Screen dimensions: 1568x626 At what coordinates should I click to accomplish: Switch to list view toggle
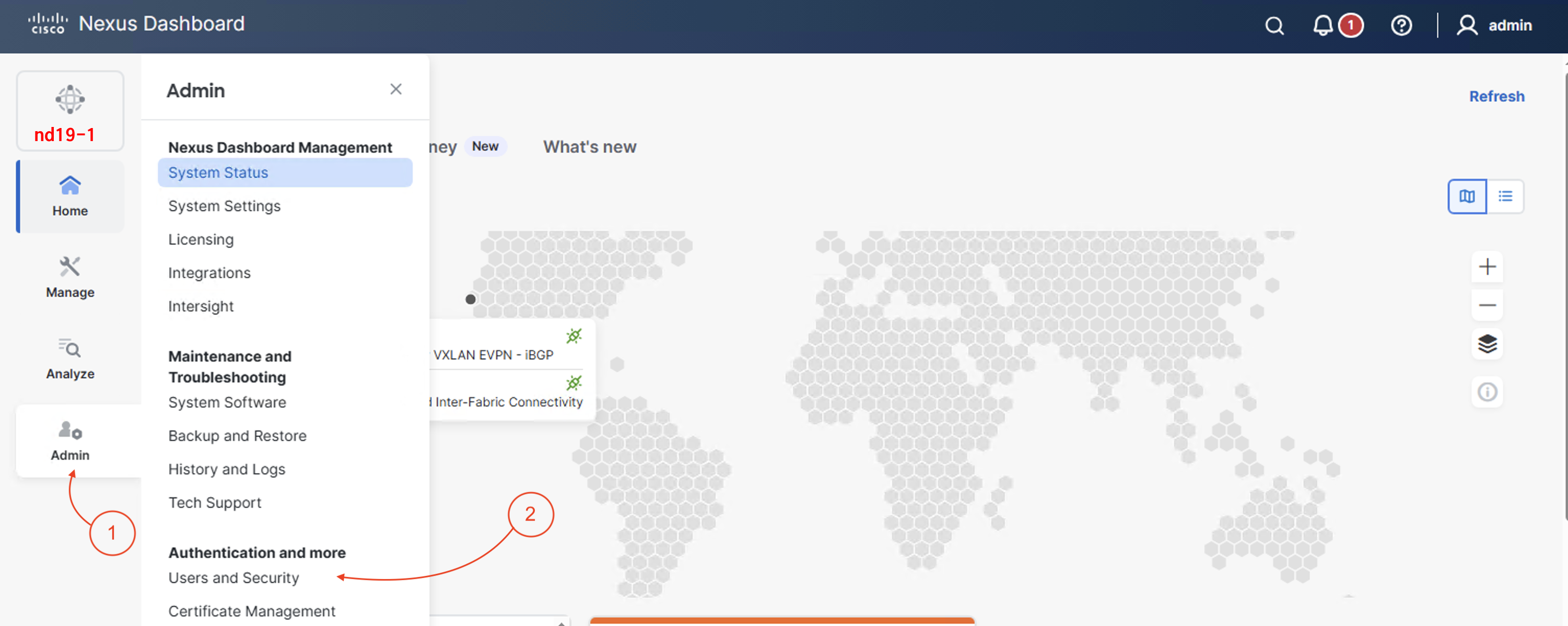click(1505, 196)
